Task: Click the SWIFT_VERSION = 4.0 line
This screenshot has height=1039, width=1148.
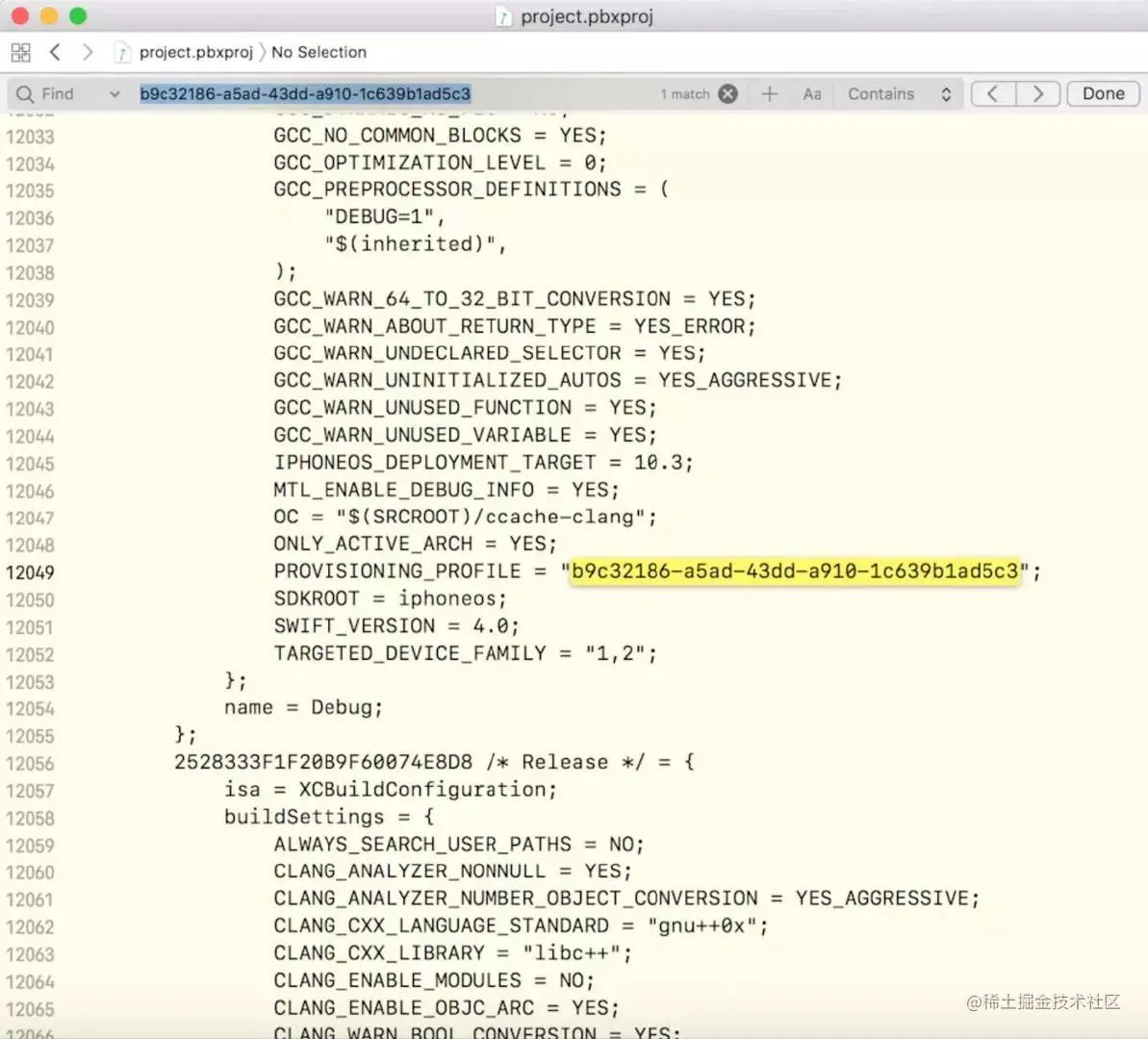Action: coord(396,626)
